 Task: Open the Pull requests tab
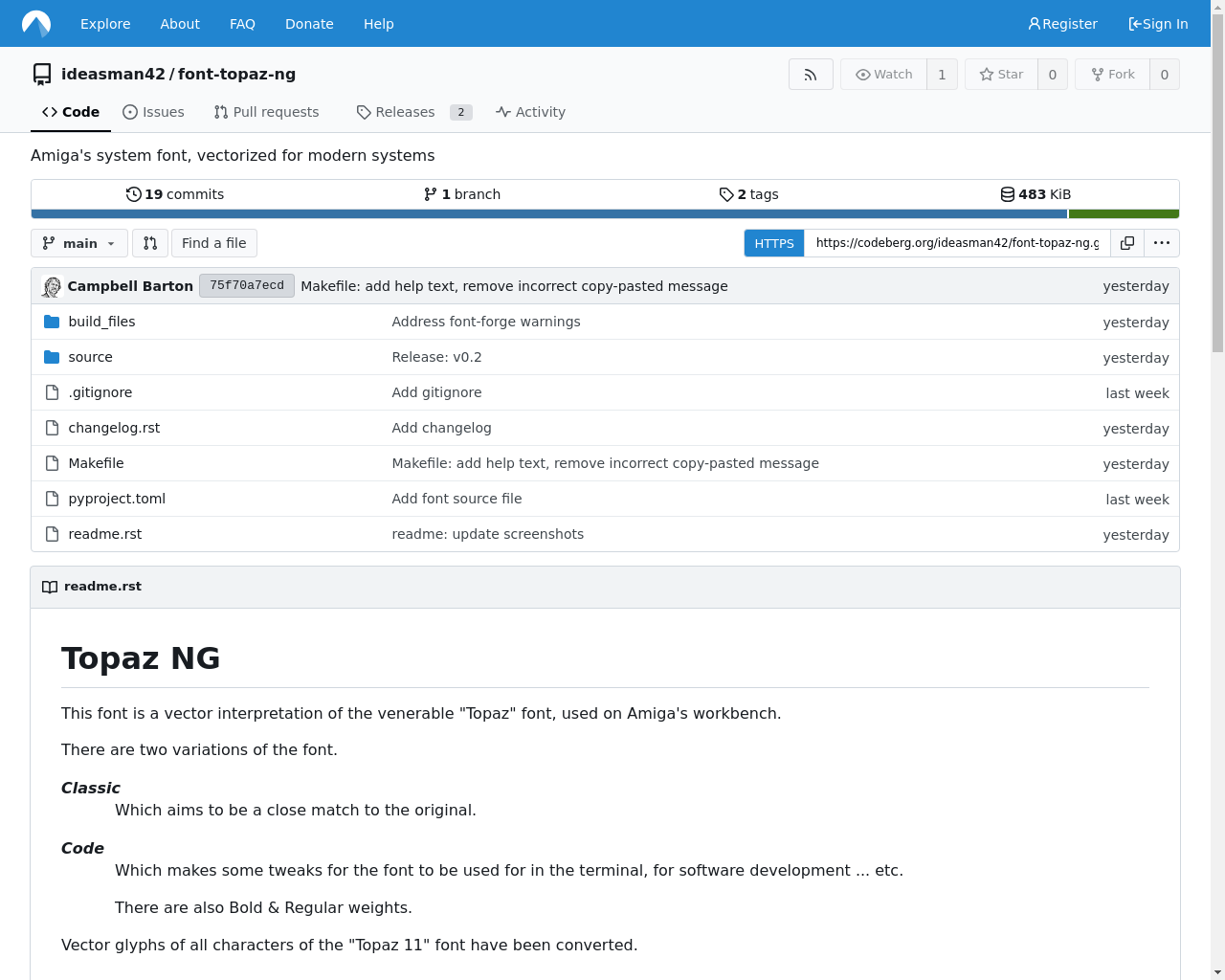tap(266, 112)
